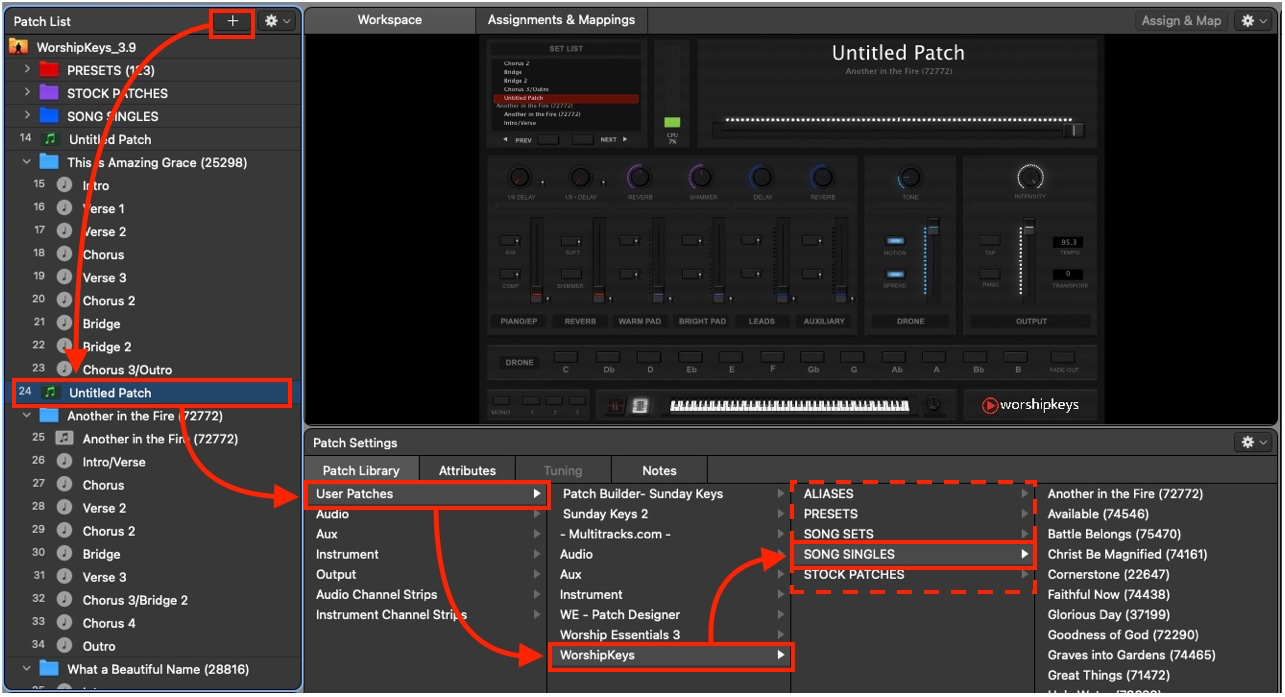Toggle the drone key Gb button
Screen dimensions: 1285x697
click(813, 357)
